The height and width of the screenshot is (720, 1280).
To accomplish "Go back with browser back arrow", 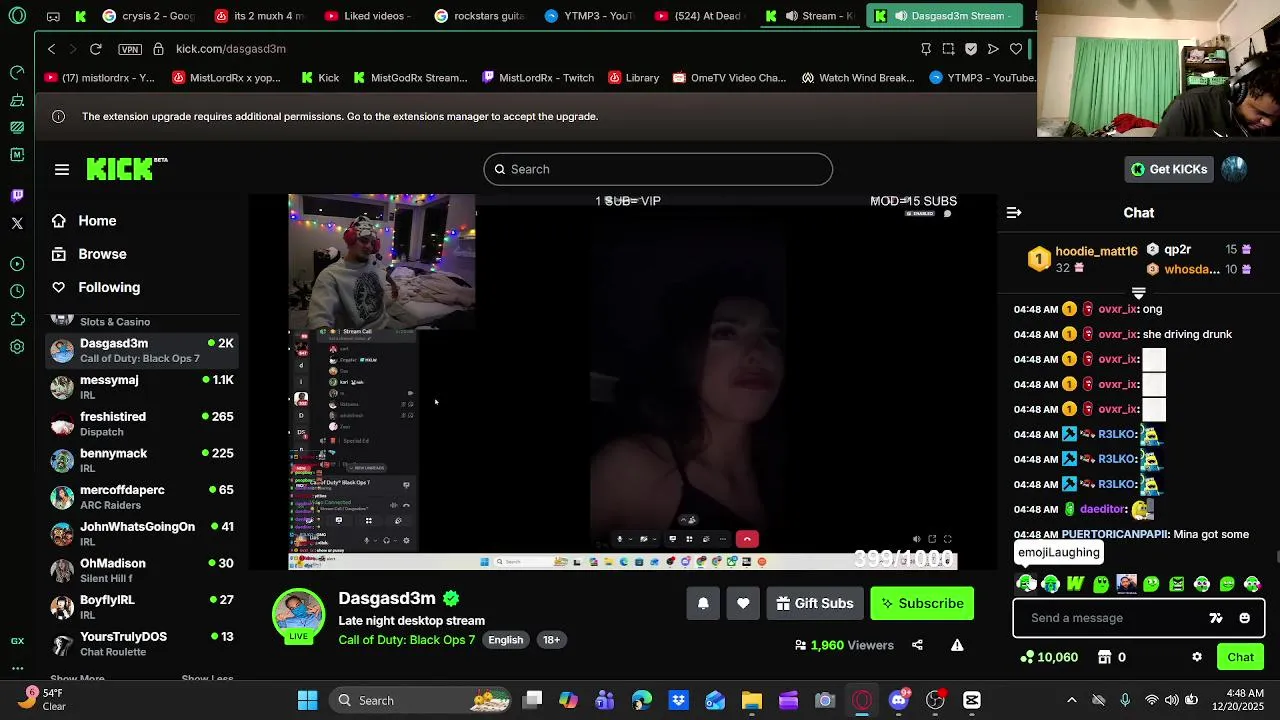I will [x=52, y=49].
